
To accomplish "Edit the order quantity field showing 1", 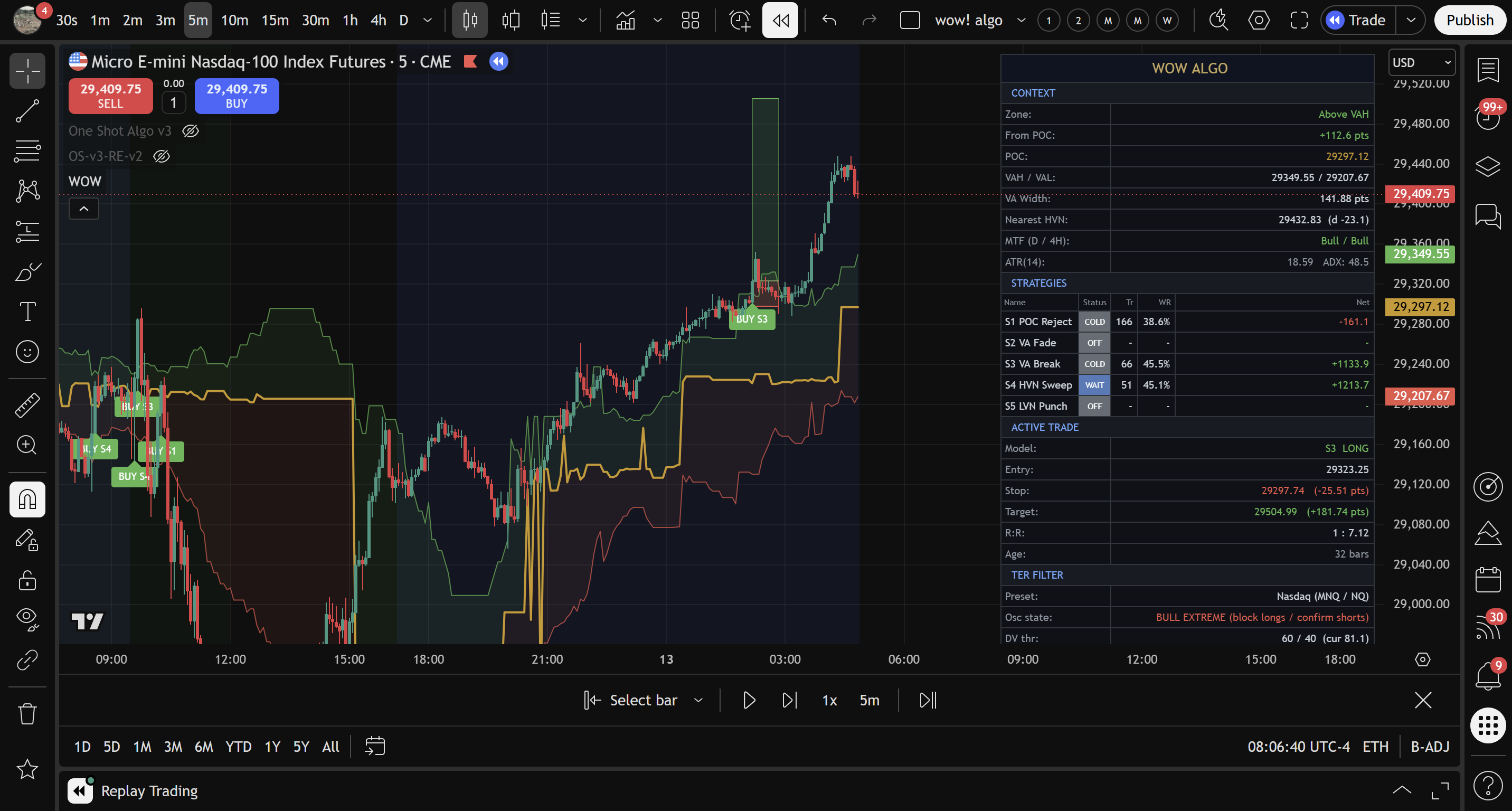I will 173,103.
